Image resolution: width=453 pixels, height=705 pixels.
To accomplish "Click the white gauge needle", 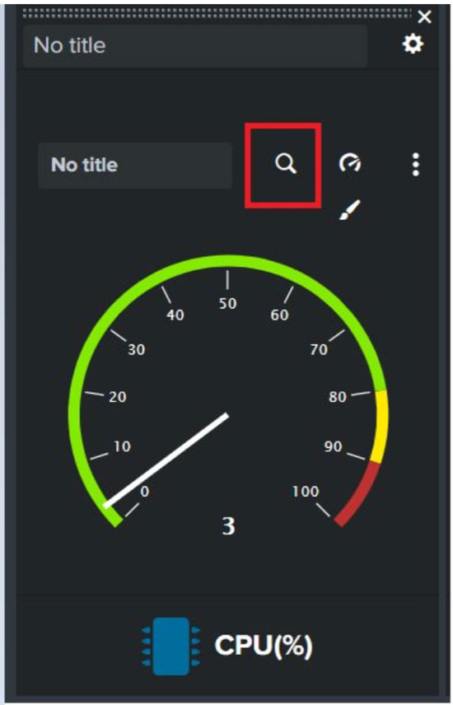I will tap(166, 460).
